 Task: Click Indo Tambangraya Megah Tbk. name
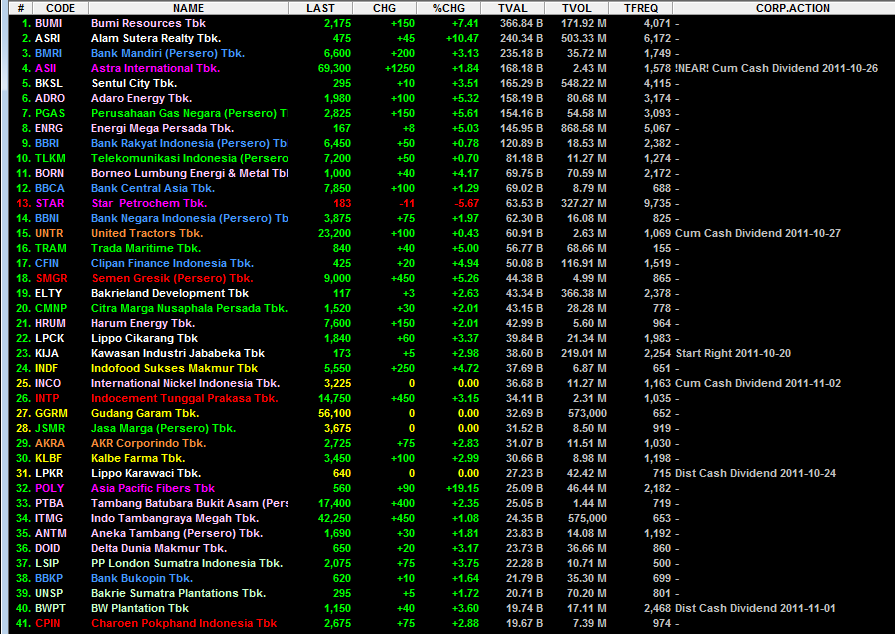click(175, 518)
